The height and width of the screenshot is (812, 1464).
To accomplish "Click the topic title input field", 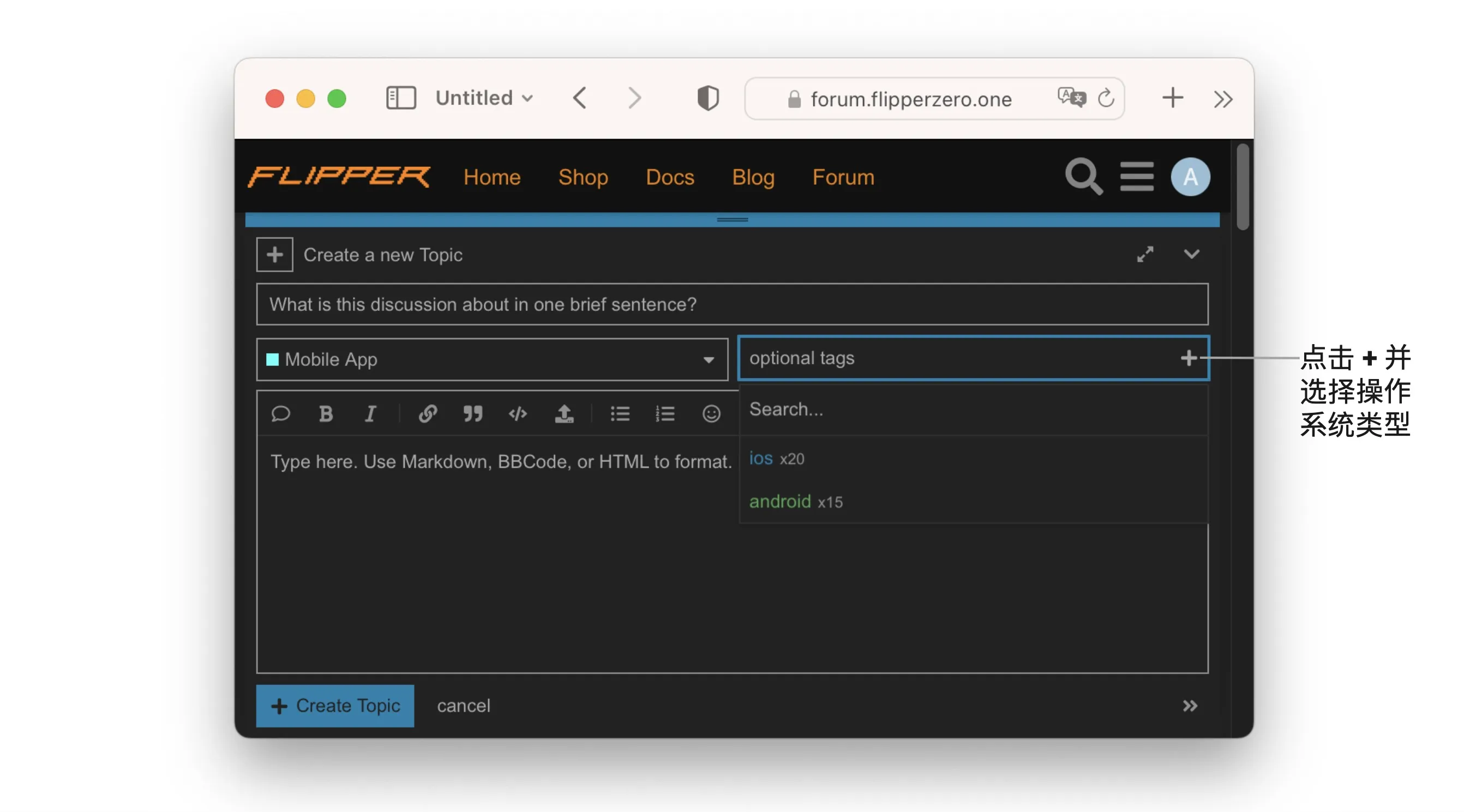I will 732,305.
